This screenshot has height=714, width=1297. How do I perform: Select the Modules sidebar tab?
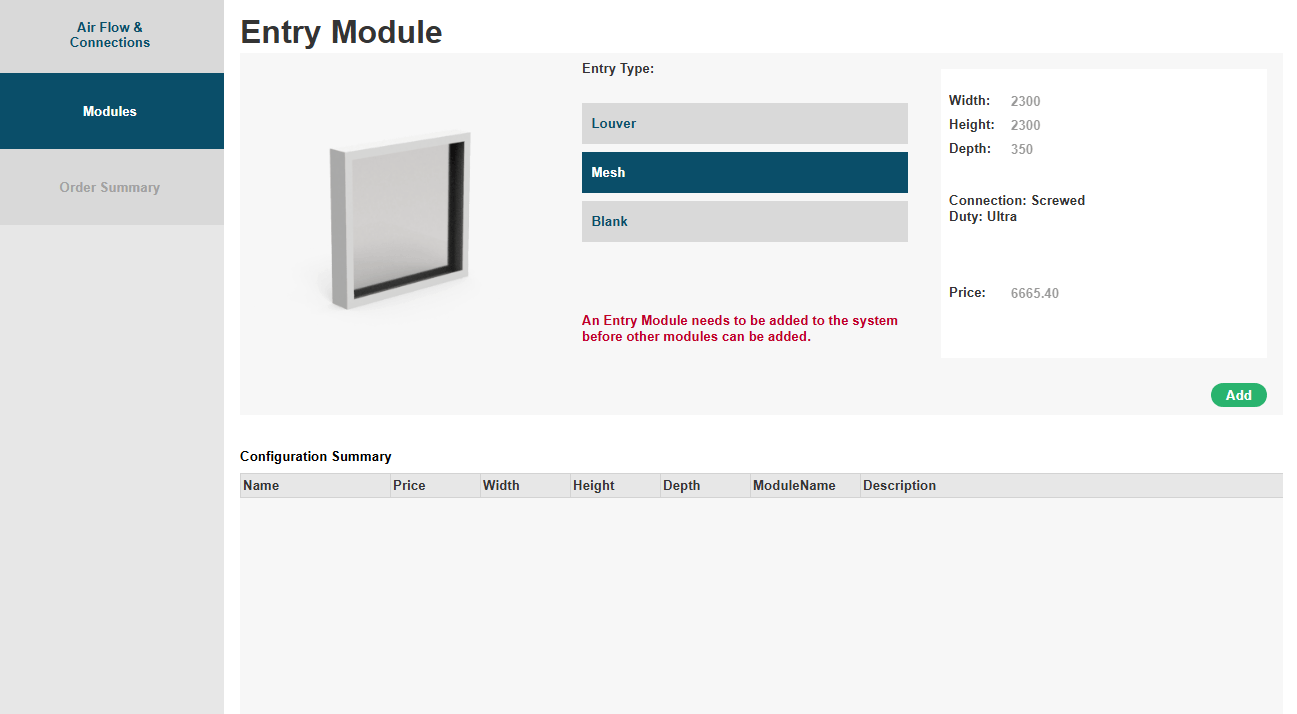110,111
